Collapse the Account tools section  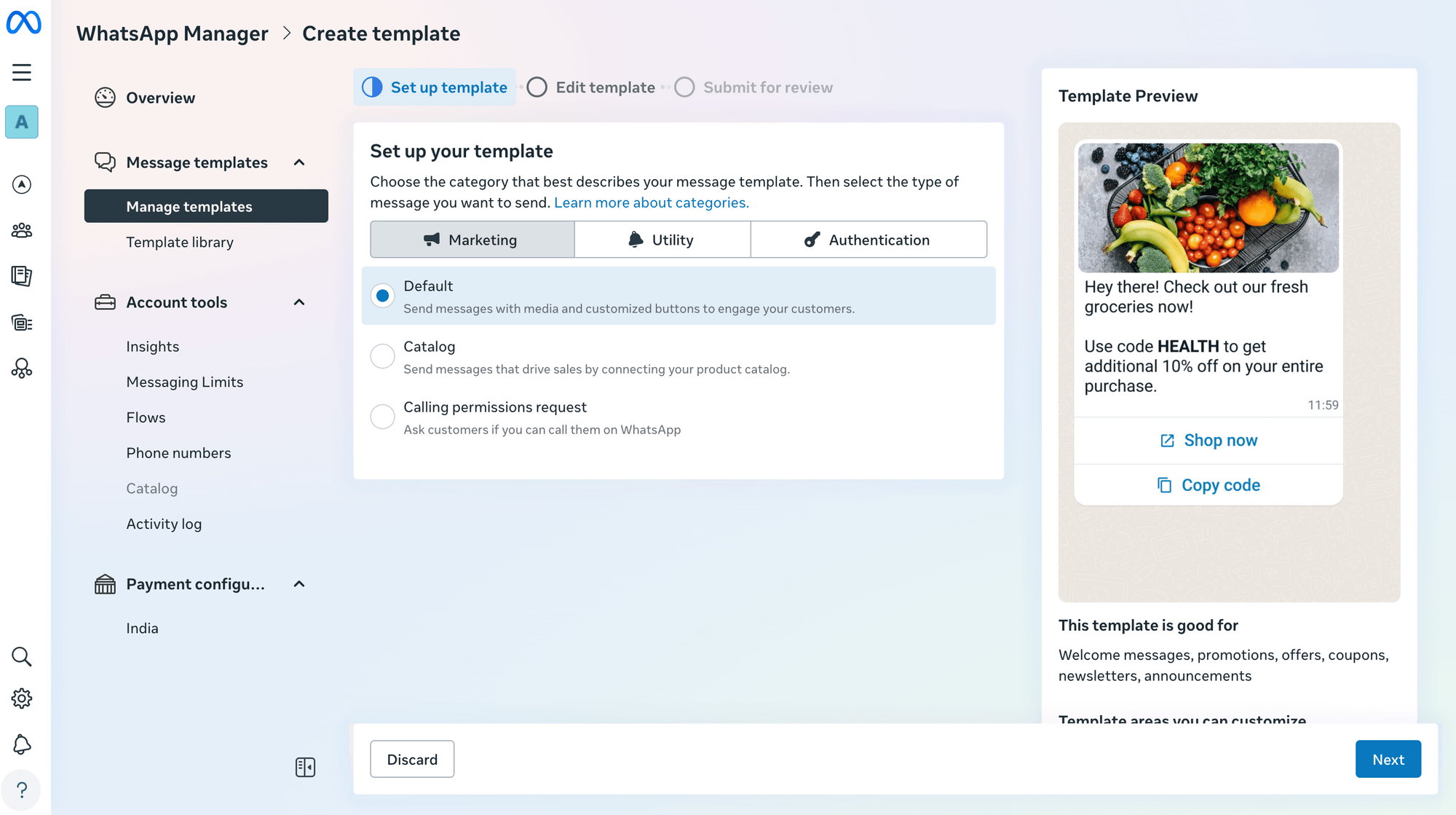[298, 302]
